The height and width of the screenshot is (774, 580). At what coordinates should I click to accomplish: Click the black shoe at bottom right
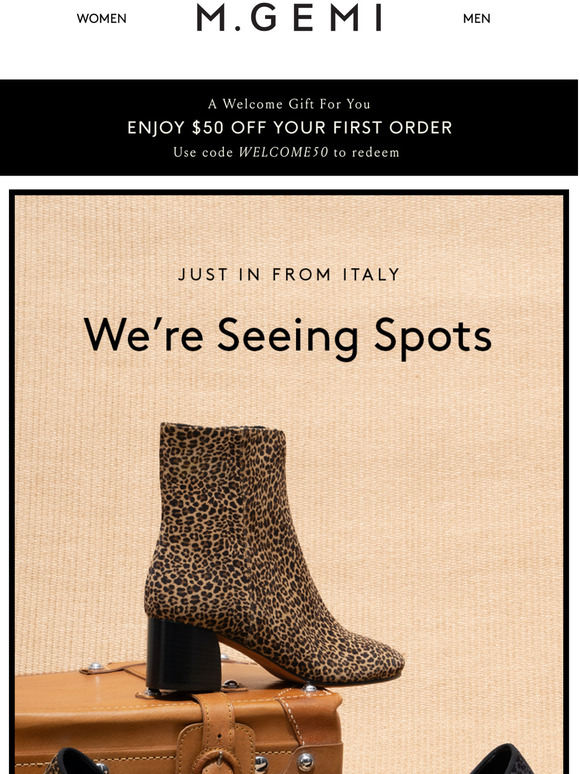click(501, 760)
